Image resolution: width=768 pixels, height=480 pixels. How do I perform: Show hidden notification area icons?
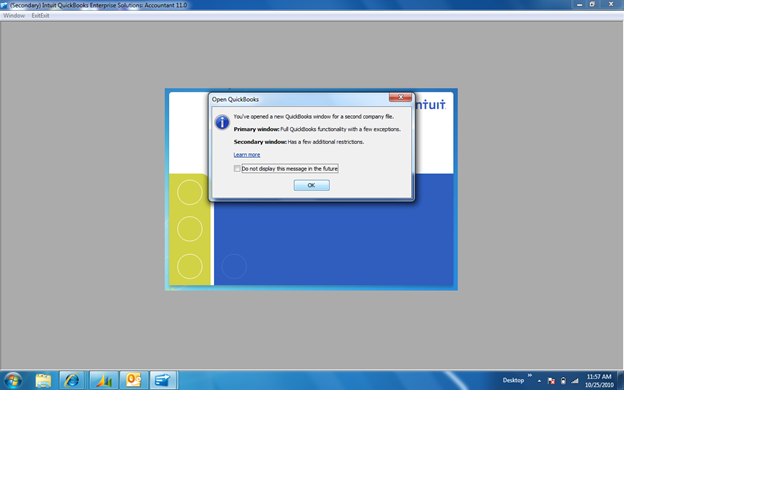pos(539,381)
